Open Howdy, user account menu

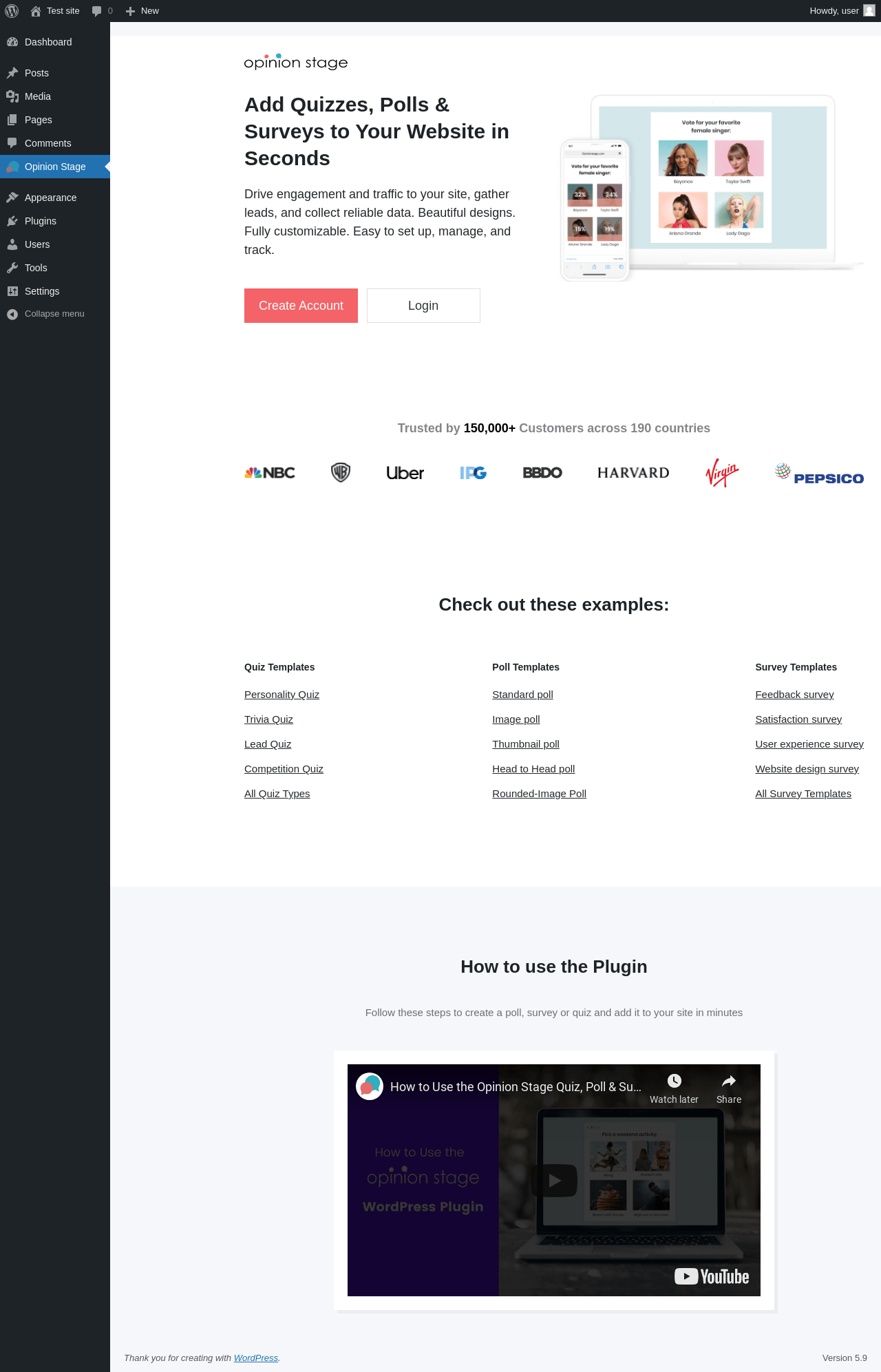tap(842, 11)
